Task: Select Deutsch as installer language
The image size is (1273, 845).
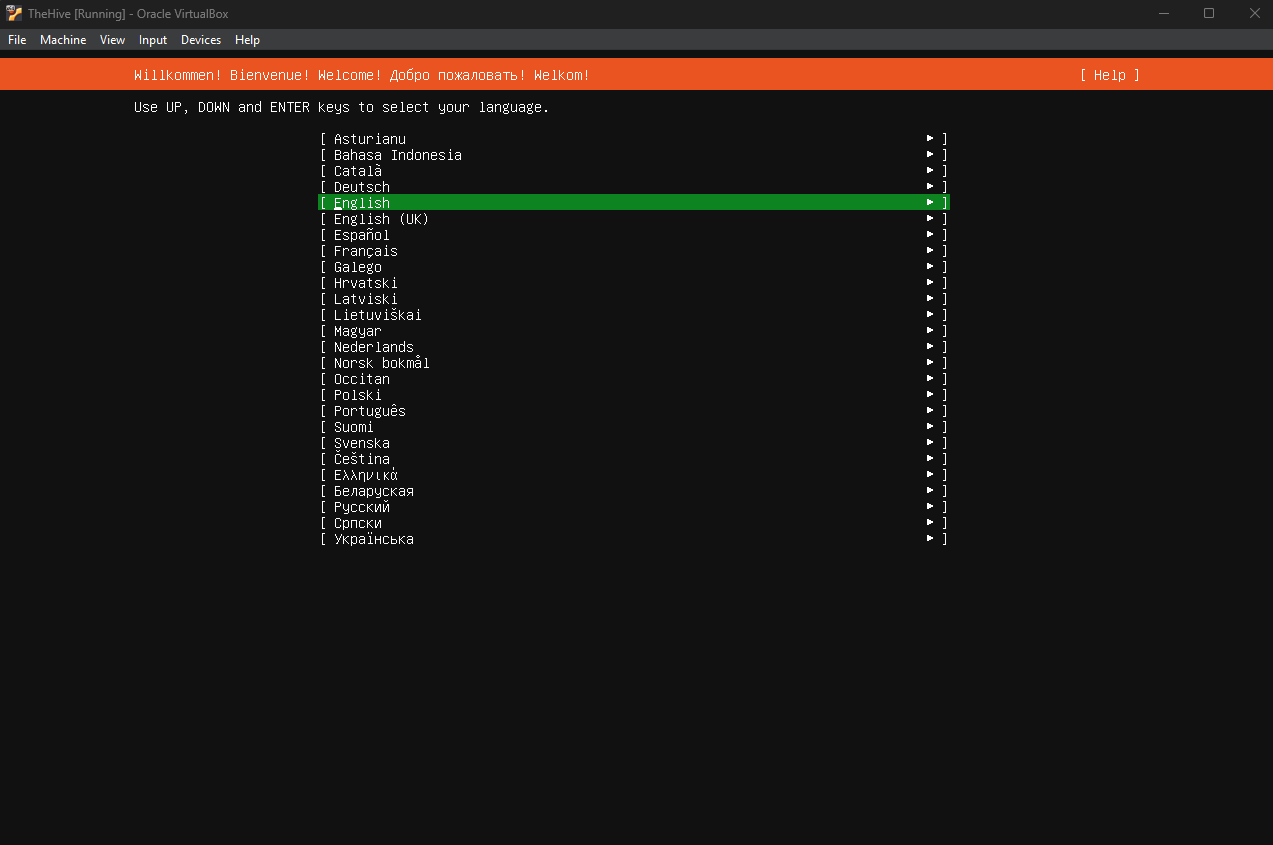Action: [362, 187]
